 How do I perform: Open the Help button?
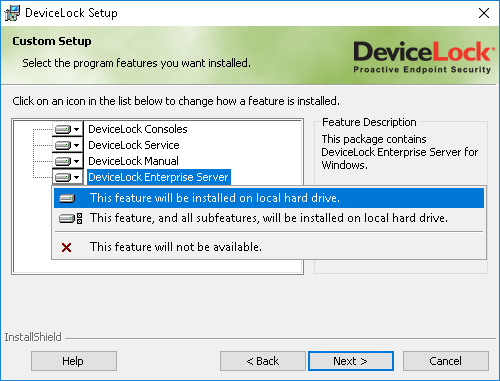pyautogui.click(x=74, y=361)
